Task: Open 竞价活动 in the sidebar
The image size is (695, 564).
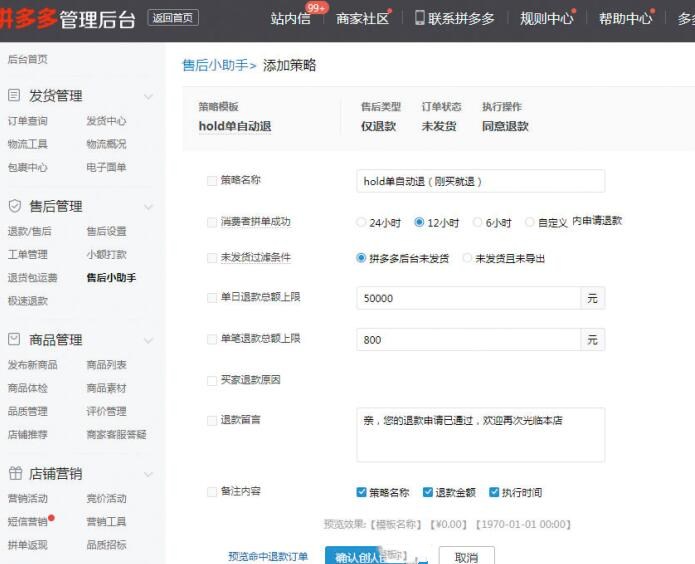Action: (106, 498)
